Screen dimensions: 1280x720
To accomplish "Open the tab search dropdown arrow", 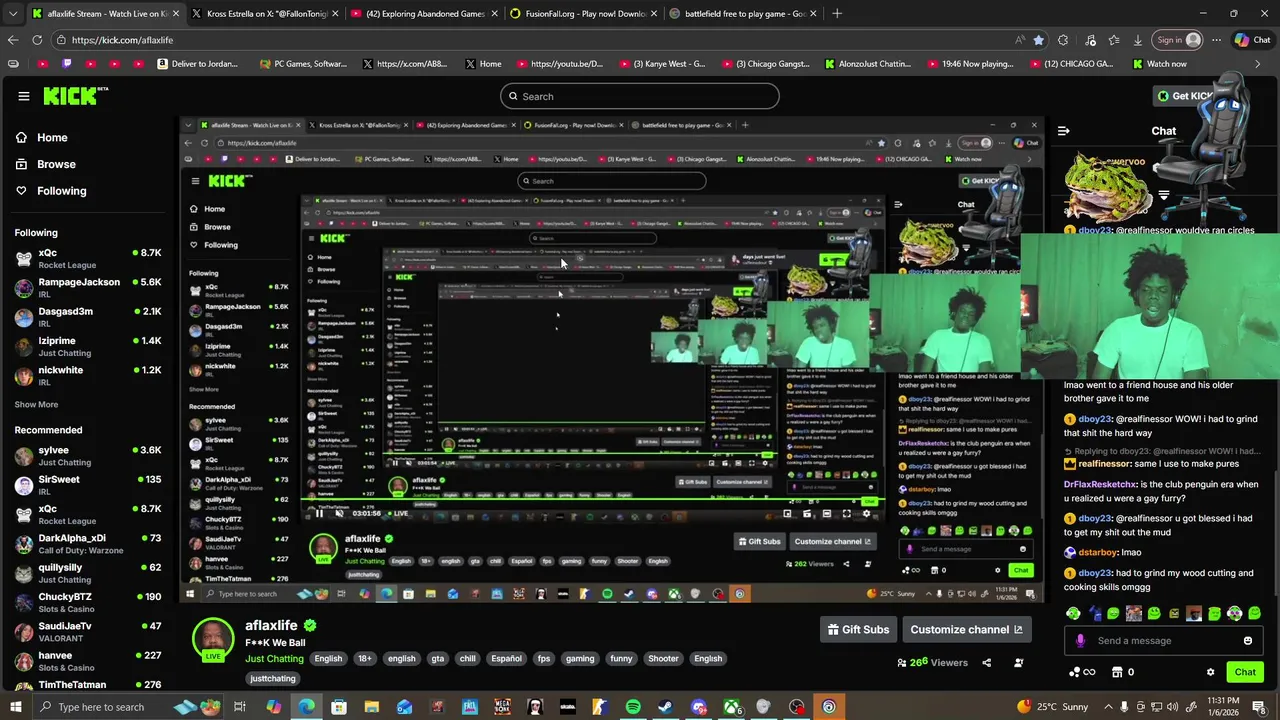I will click(15, 13).
